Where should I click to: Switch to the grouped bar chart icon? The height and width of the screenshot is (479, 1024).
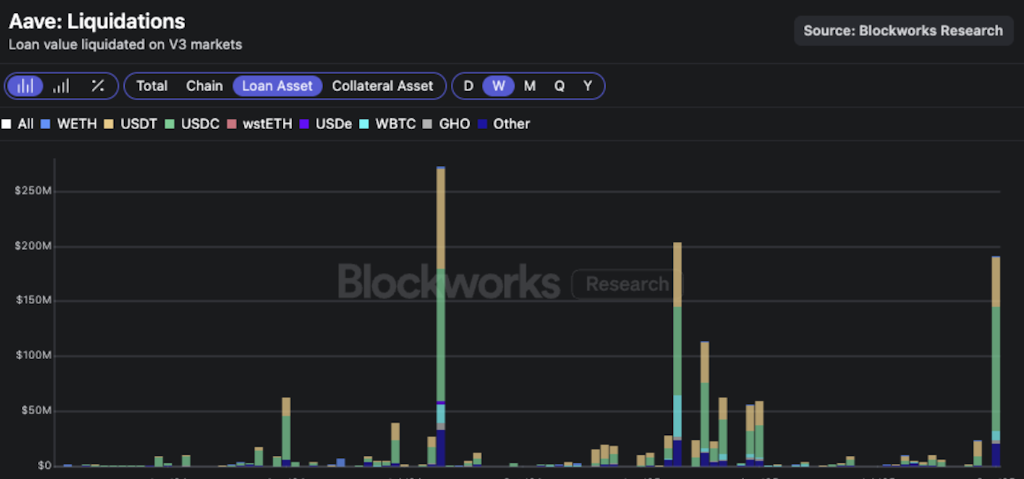click(x=61, y=86)
